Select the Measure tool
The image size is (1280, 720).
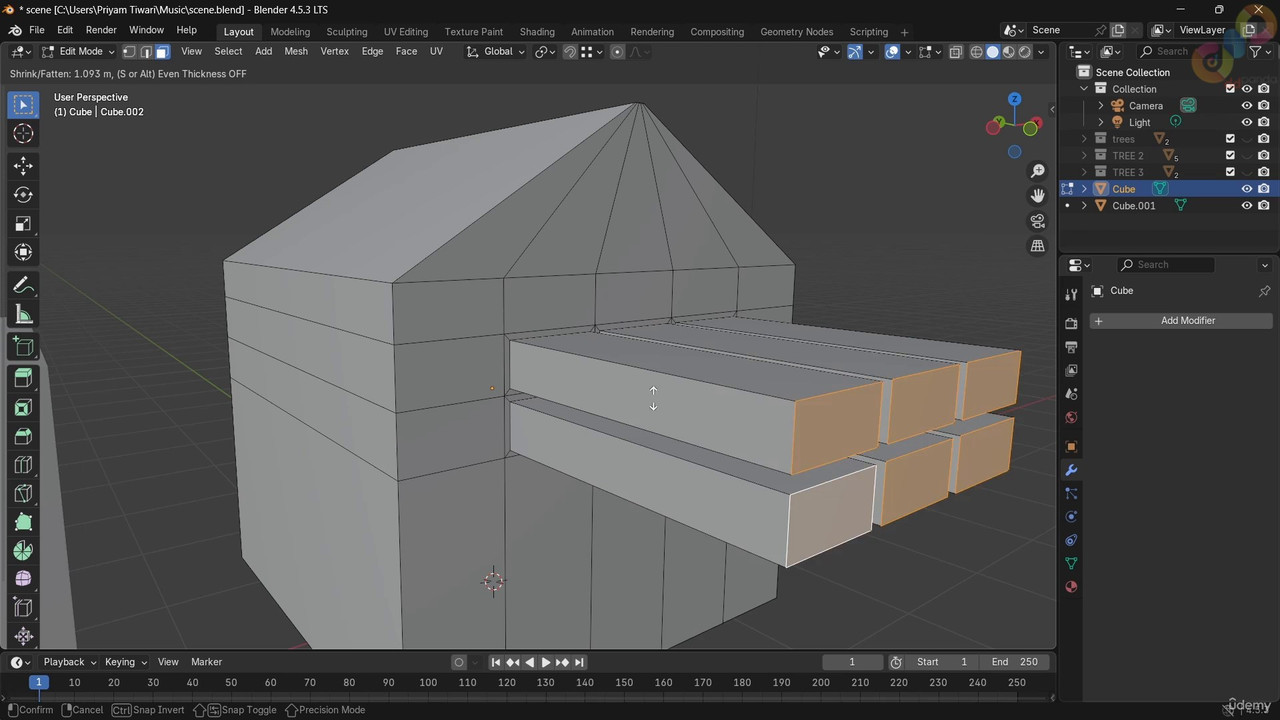23,315
